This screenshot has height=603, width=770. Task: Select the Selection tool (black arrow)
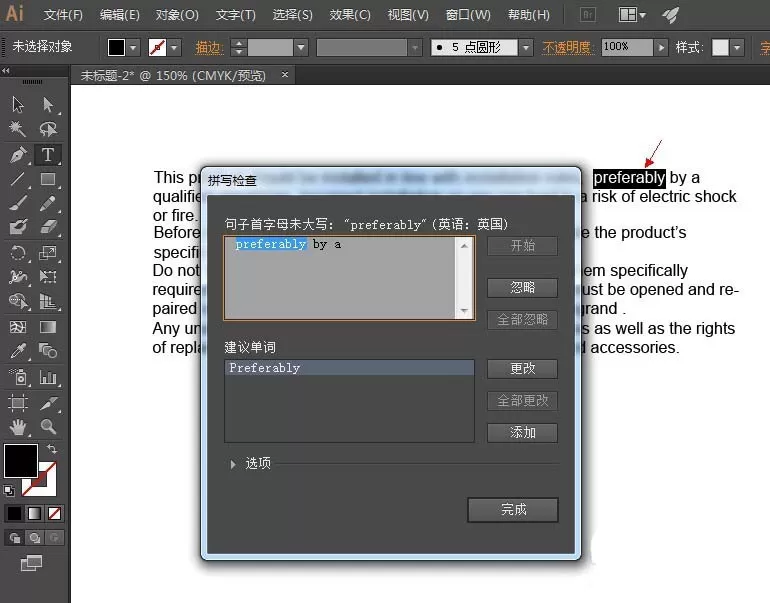point(18,105)
